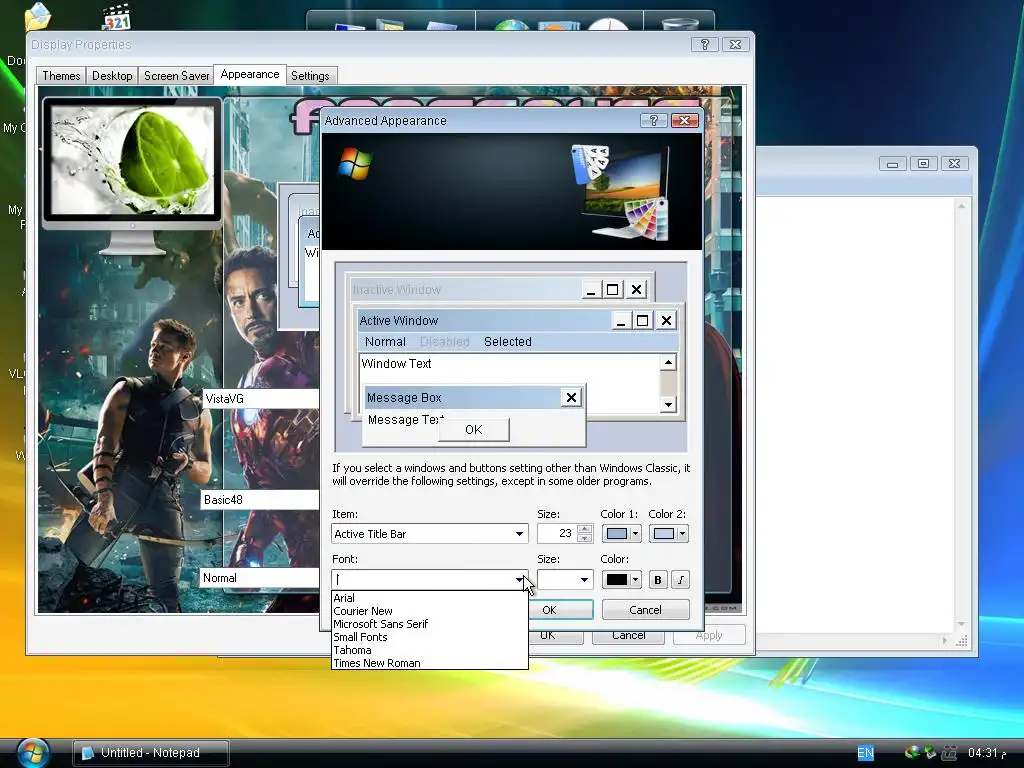Click the Safely Remove Hardware tray icon
Viewport: 1024px width, 768px height.
(930, 753)
